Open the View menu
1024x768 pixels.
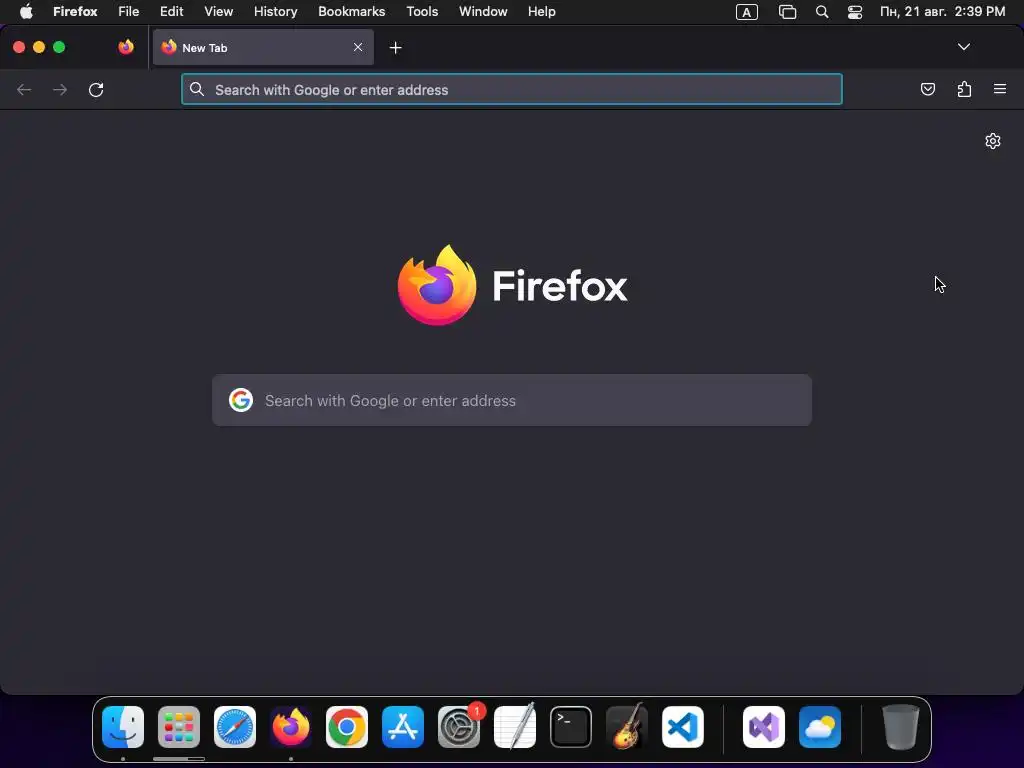218,12
